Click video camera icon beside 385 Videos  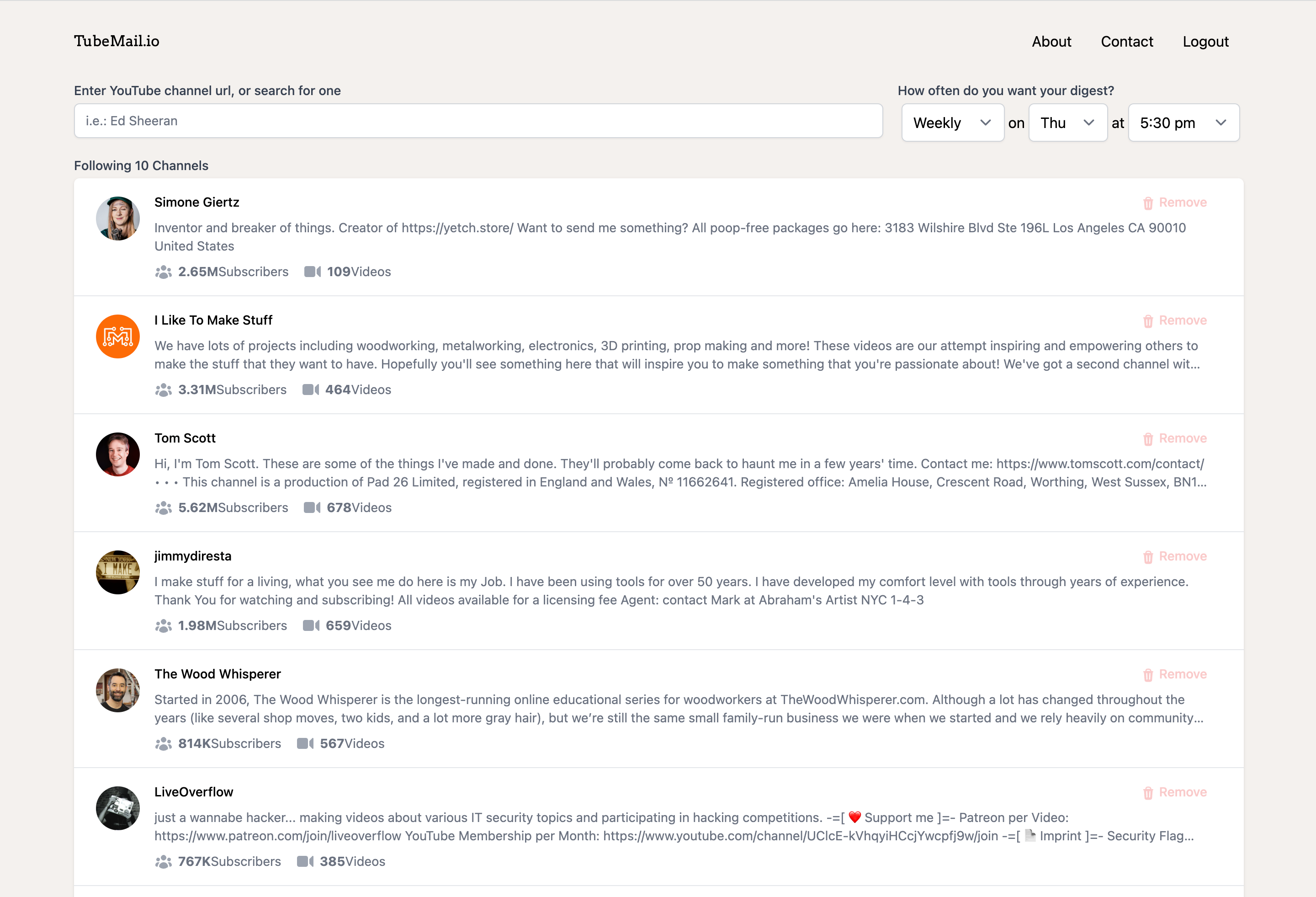click(305, 861)
